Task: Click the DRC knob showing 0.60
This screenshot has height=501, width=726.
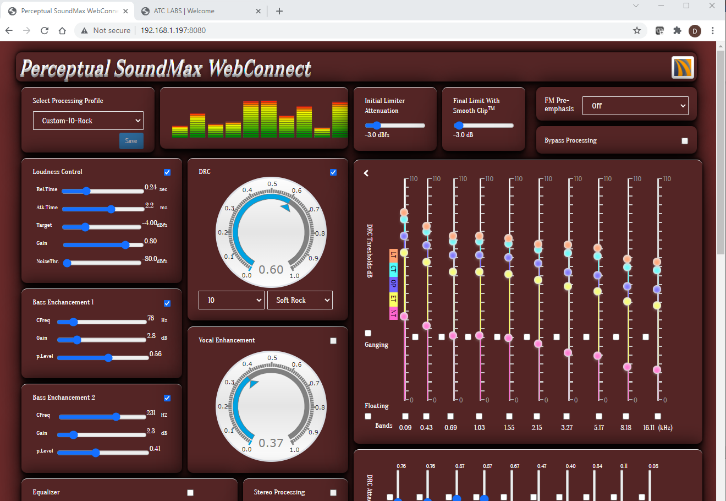Action: (x=271, y=232)
